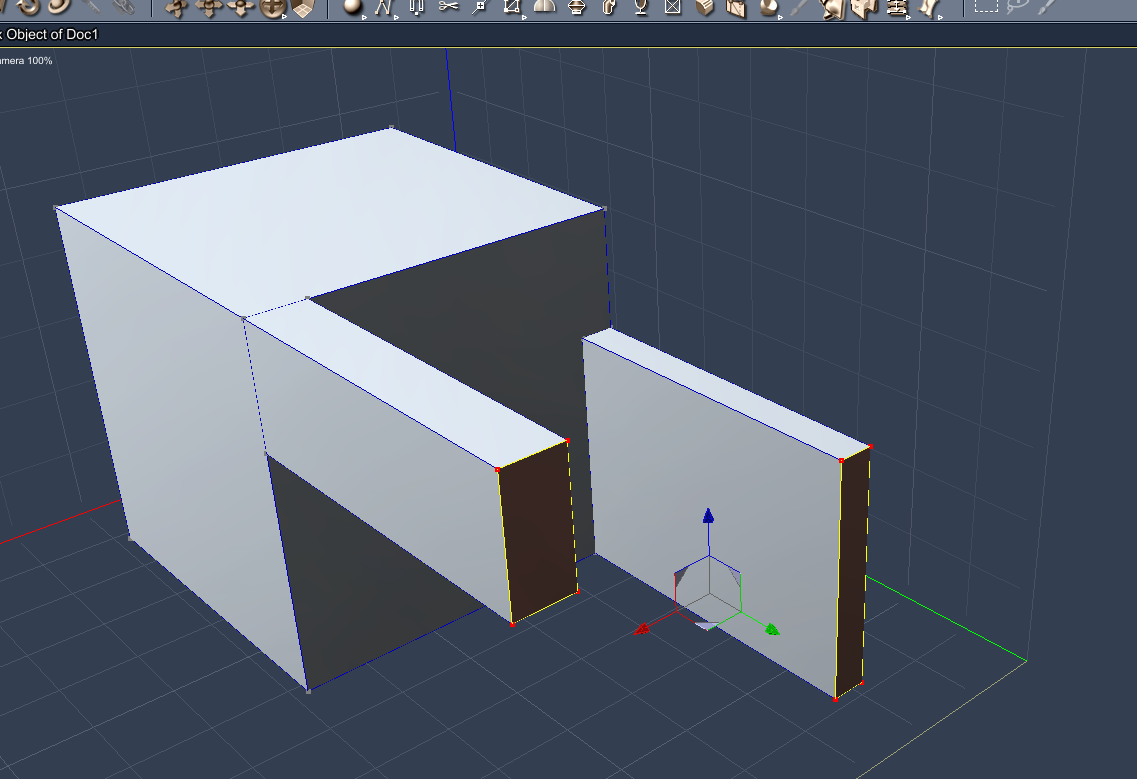The height and width of the screenshot is (779, 1137).
Task: Click the half-dome symmetry icon
Action: 545,7
